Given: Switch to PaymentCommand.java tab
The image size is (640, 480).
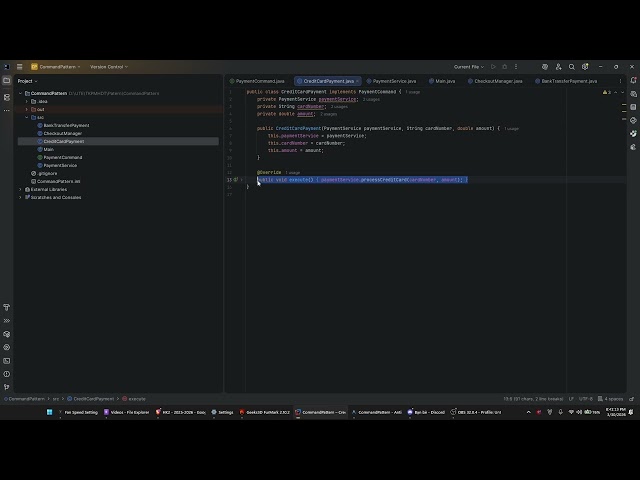Looking at the screenshot, I should click(257, 81).
